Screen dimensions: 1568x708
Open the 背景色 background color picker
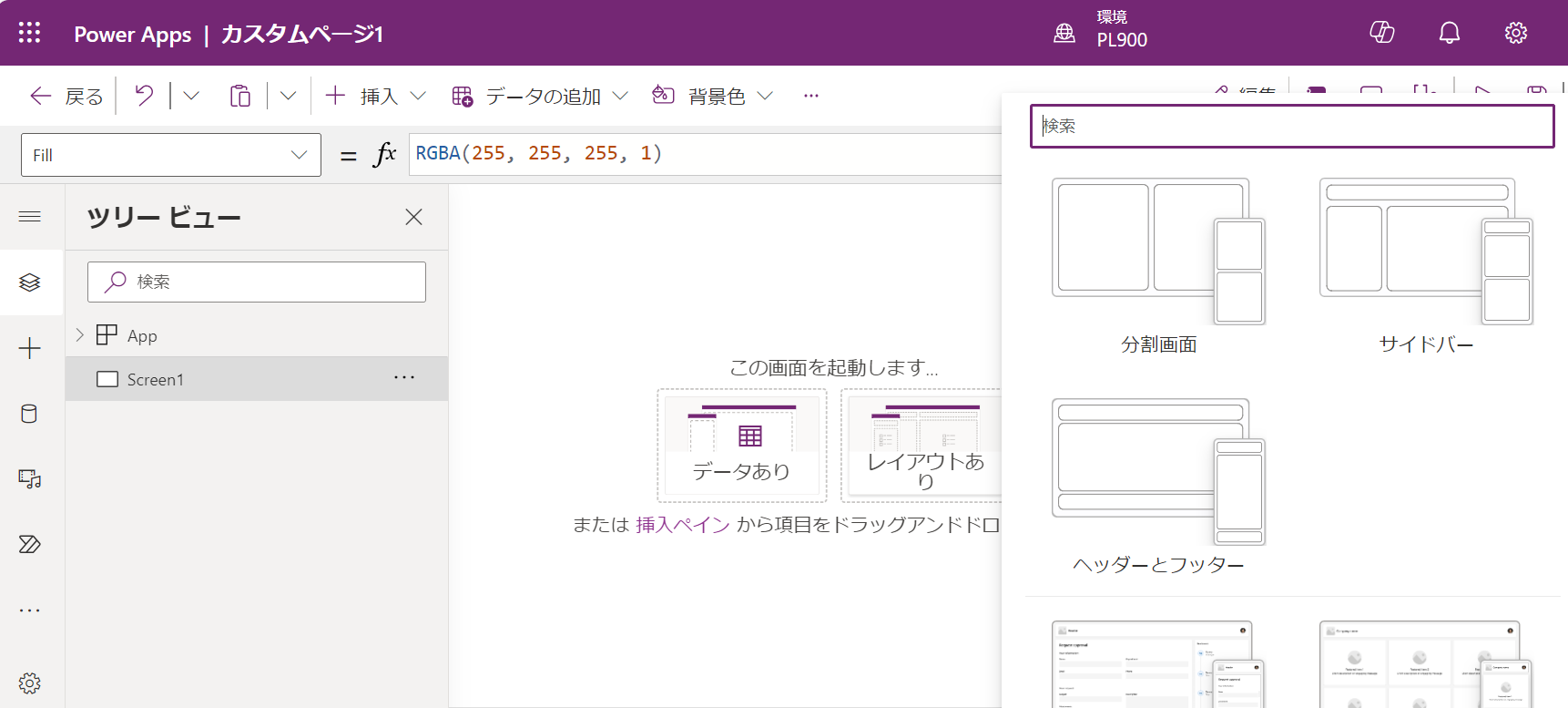[x=713, y=96]
